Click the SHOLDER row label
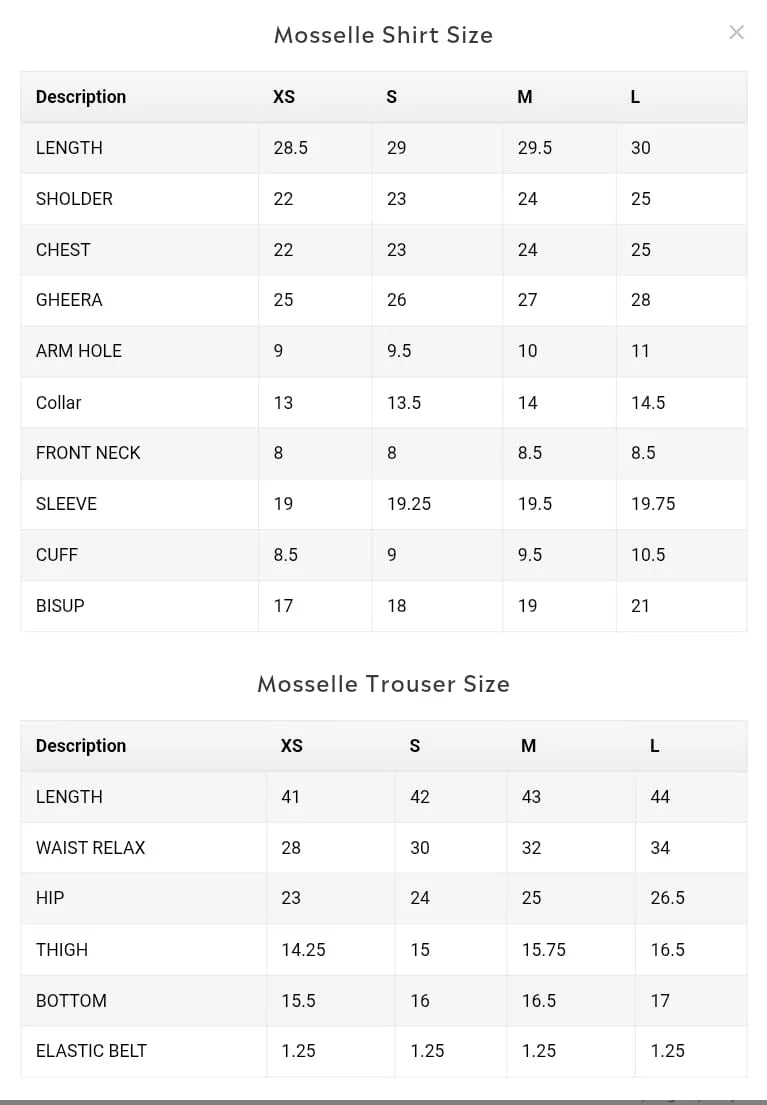The width and height of the screenshot is (767, 1105). point(74,199)
